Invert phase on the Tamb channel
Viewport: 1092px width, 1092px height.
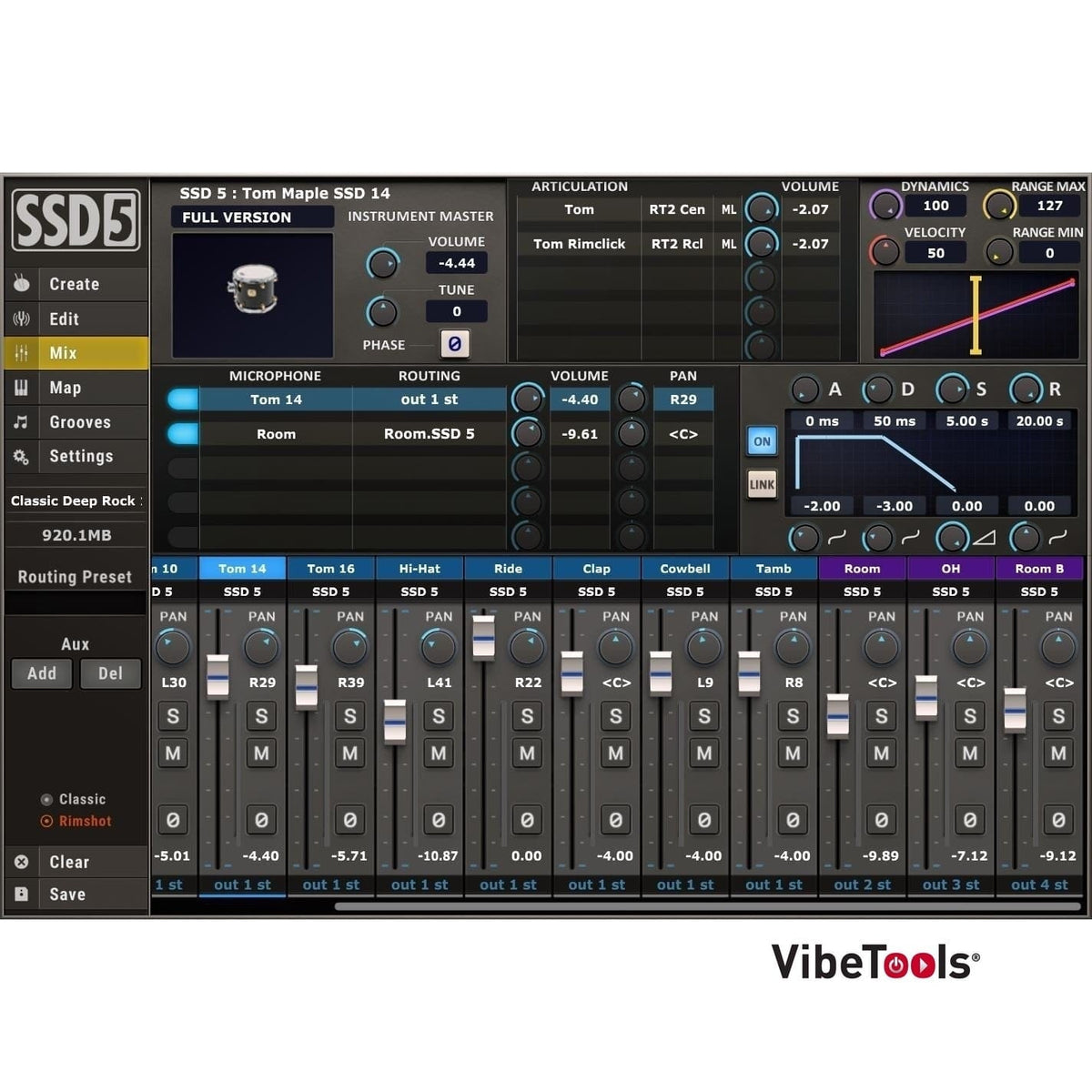point(793,820)
